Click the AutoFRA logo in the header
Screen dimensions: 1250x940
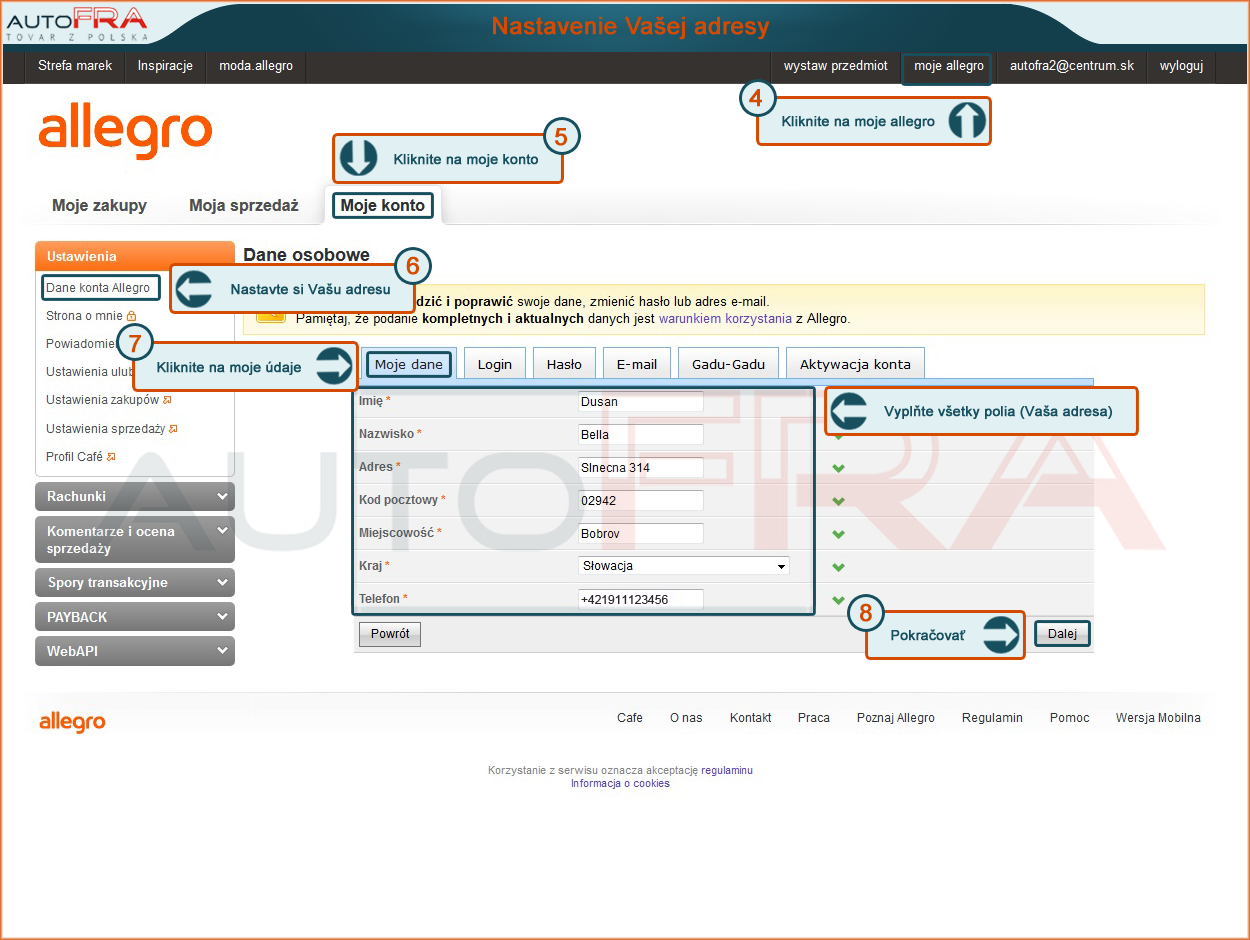(x=77, y=24)
